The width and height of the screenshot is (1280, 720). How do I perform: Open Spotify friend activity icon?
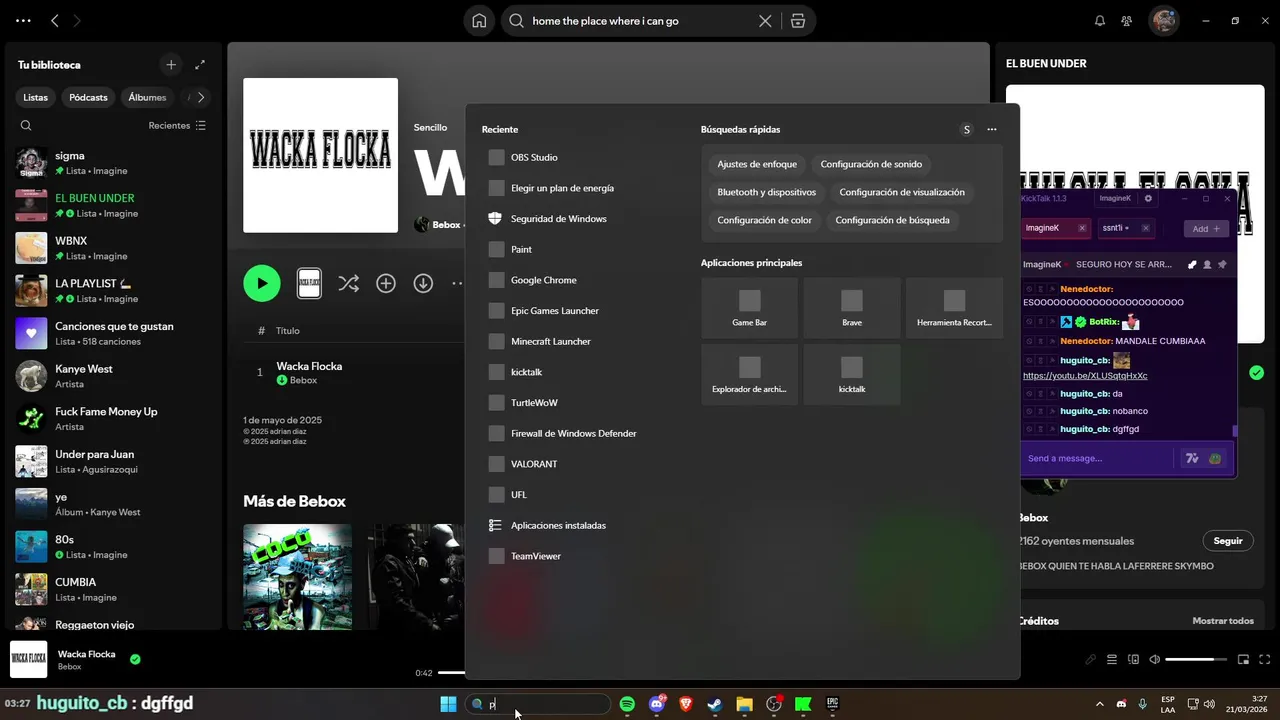[x=1127, y=21]
